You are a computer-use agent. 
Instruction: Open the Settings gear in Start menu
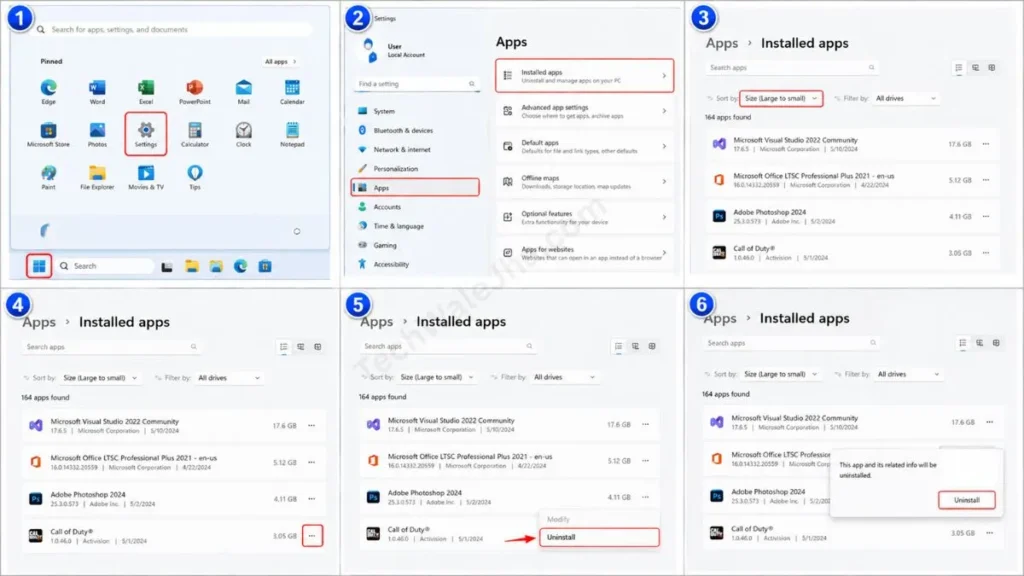tap(146, 134)
